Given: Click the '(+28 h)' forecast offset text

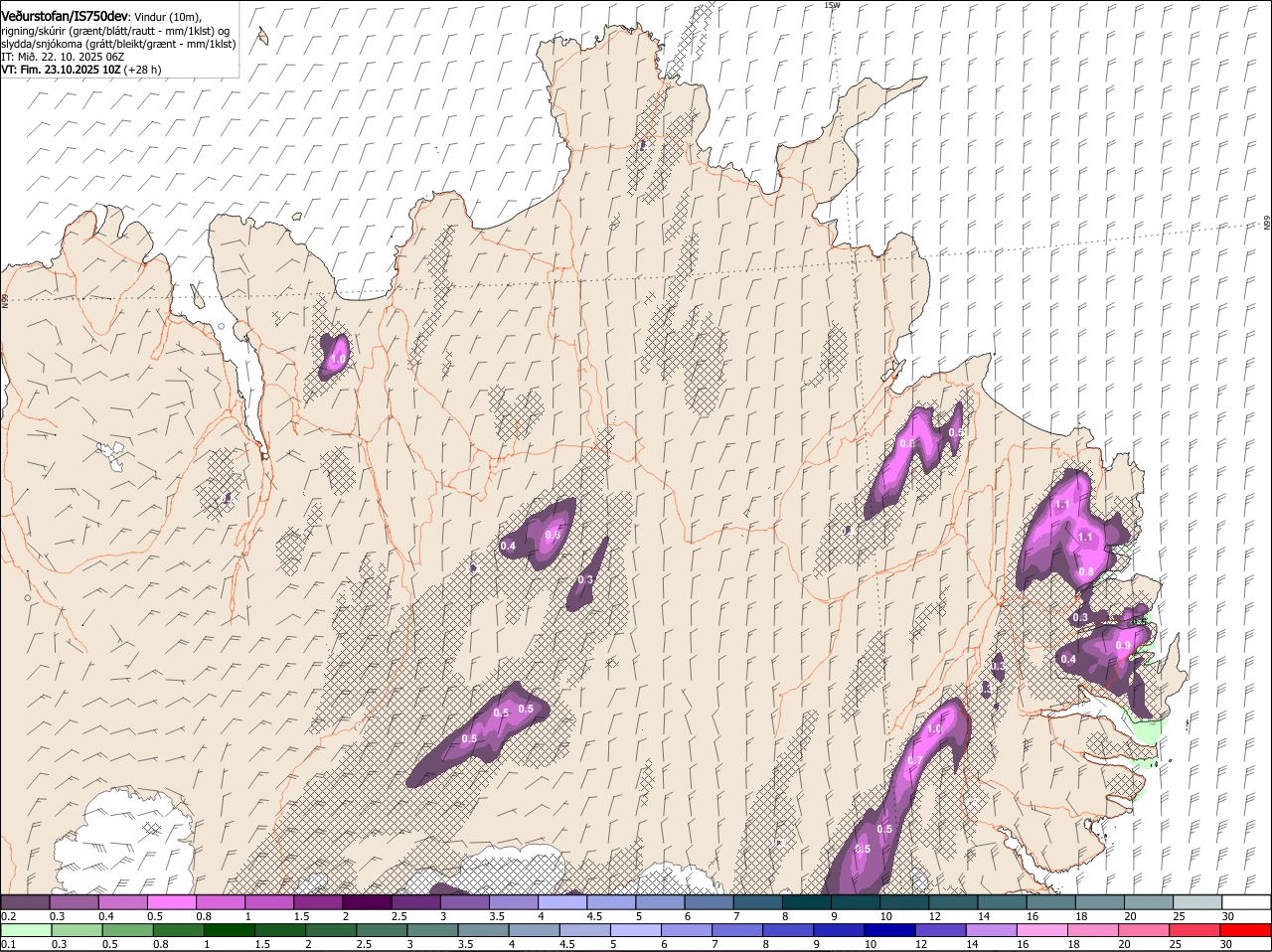Looking at the screenshot, I should (x=143, y=70).
